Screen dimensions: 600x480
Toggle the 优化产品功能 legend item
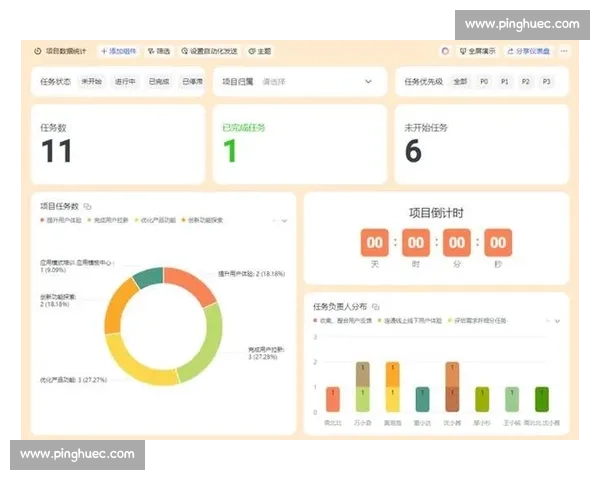pos(155,220)
